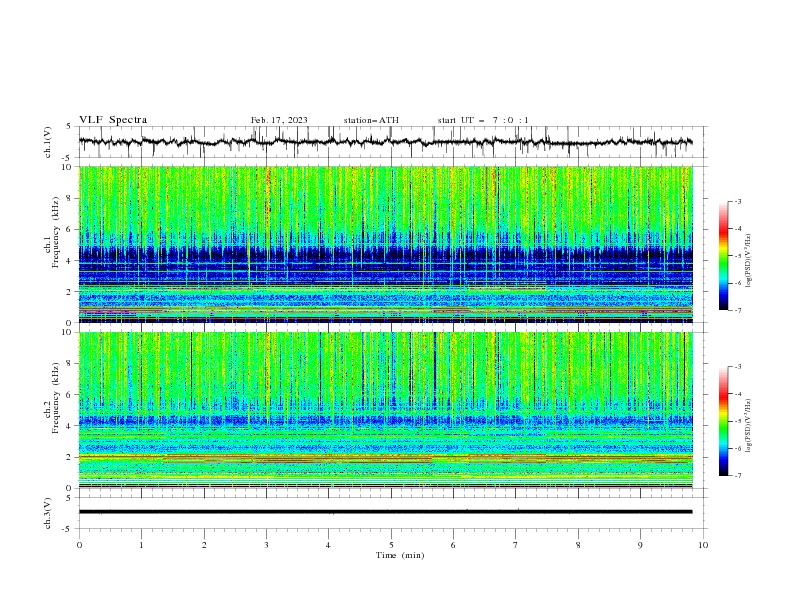Click the ch.3 flat black voltage trace
Image resolution: width=792 pixels, height=612 pixels.
(385, 512)
